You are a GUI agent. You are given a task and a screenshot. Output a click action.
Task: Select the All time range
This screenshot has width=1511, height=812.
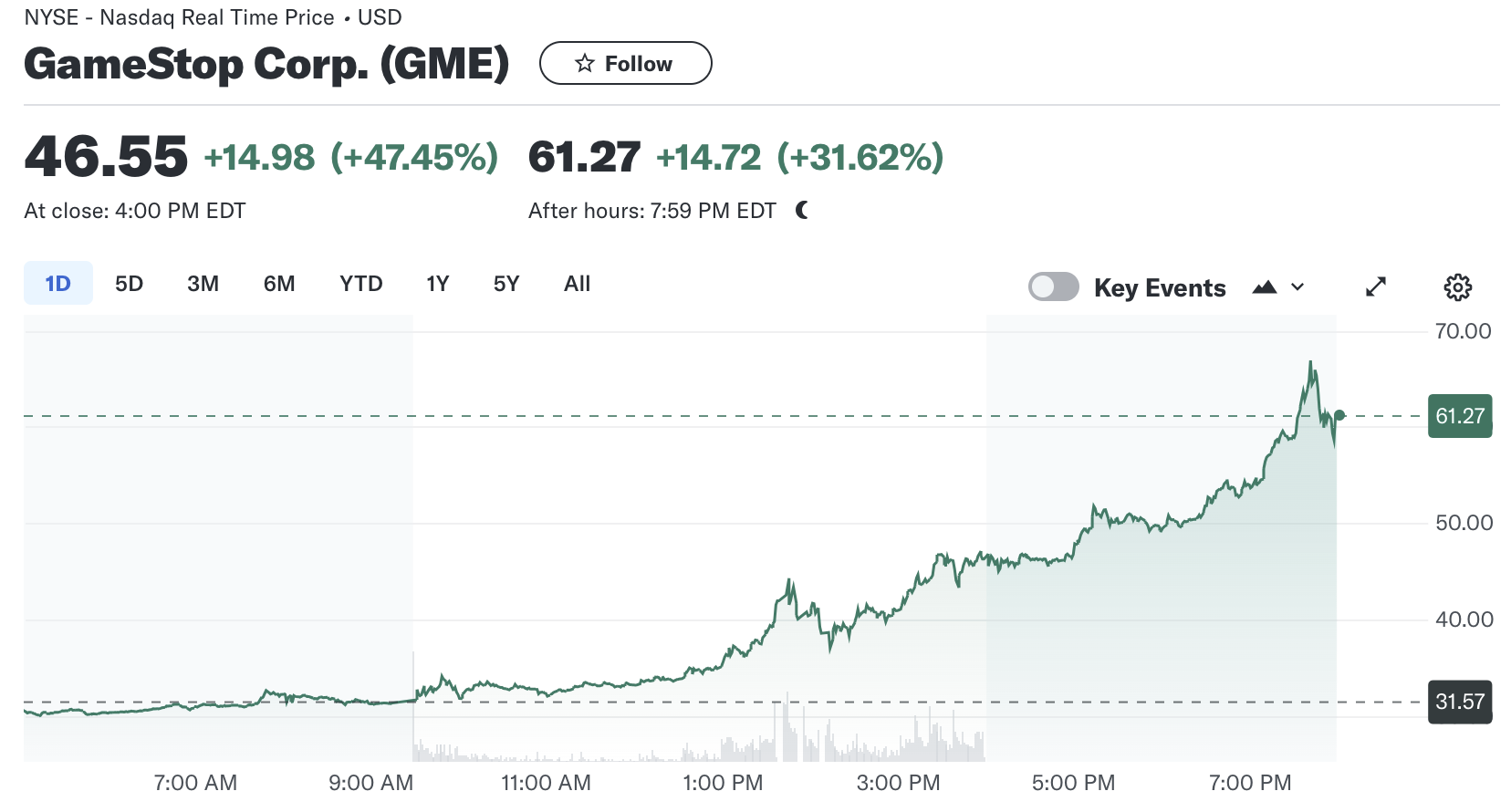(577, 283)
